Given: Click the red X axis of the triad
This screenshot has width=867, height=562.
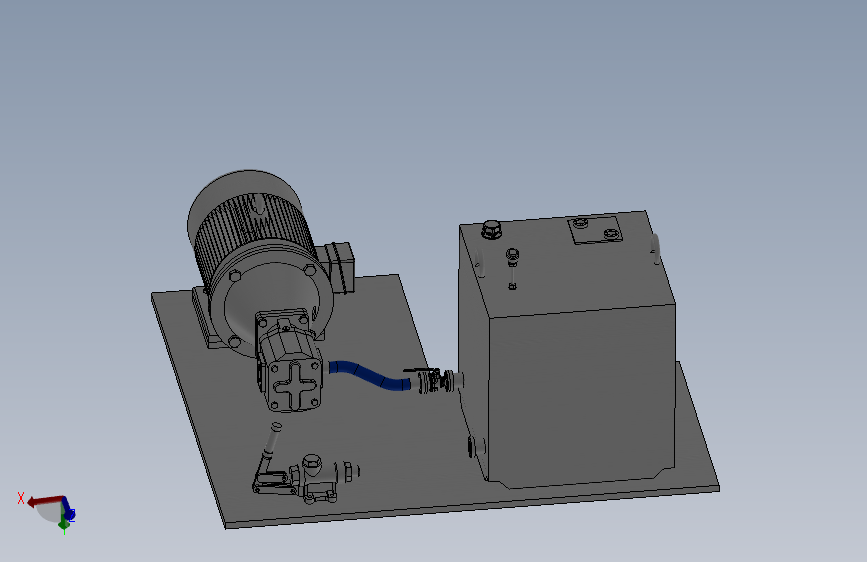Looking at the screenshot, I should coord(45,501).
